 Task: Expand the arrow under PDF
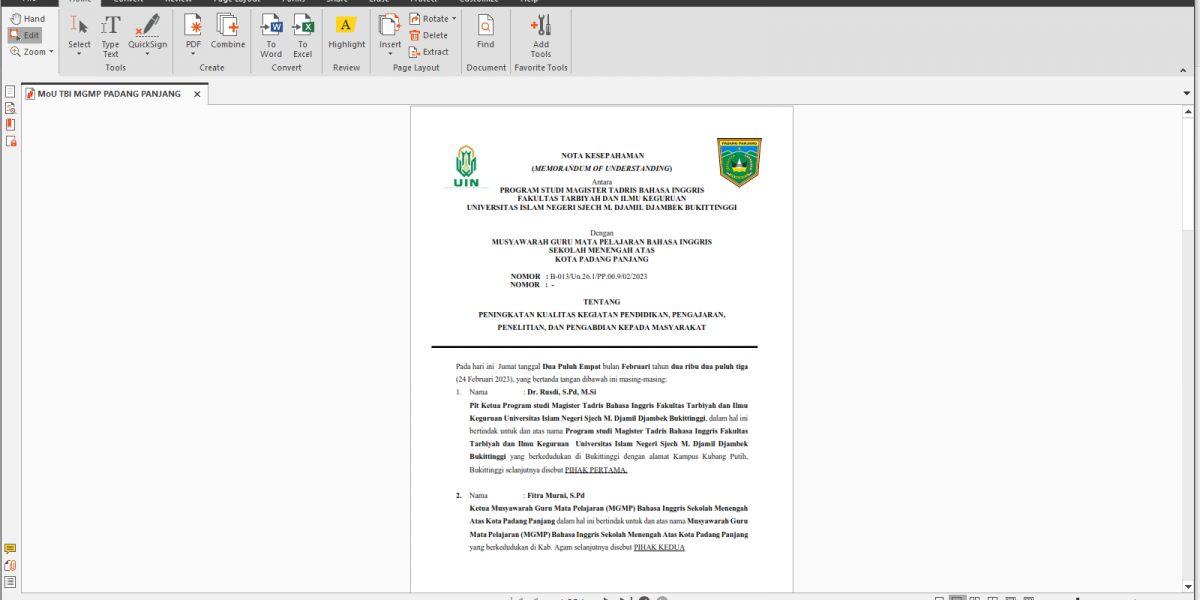(194, 54)
